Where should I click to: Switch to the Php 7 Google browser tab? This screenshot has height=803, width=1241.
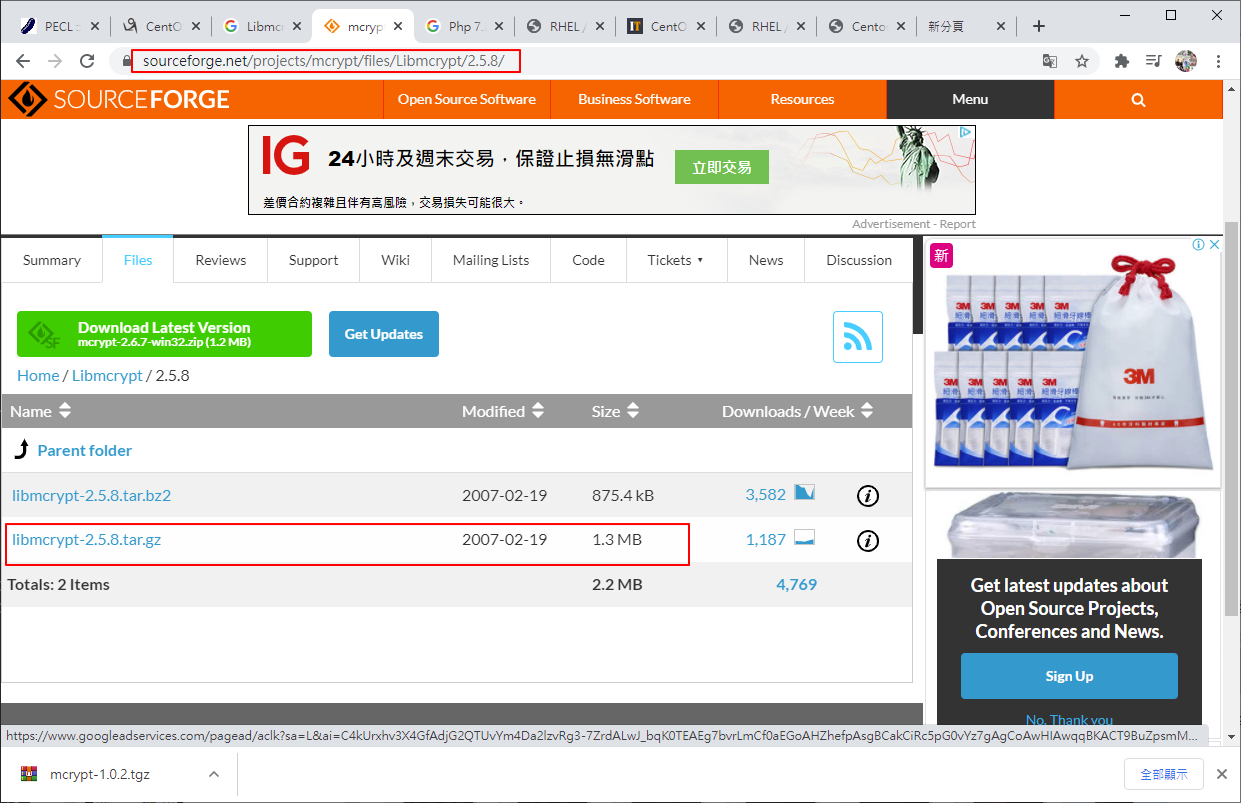pos(464,26)
